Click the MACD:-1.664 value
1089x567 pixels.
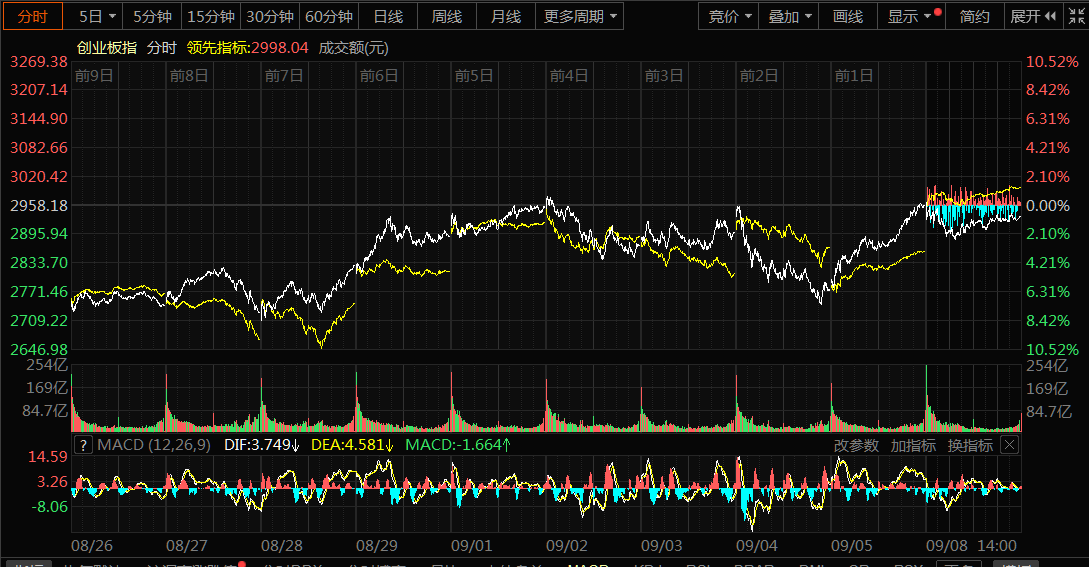click(x=458, y=445)
